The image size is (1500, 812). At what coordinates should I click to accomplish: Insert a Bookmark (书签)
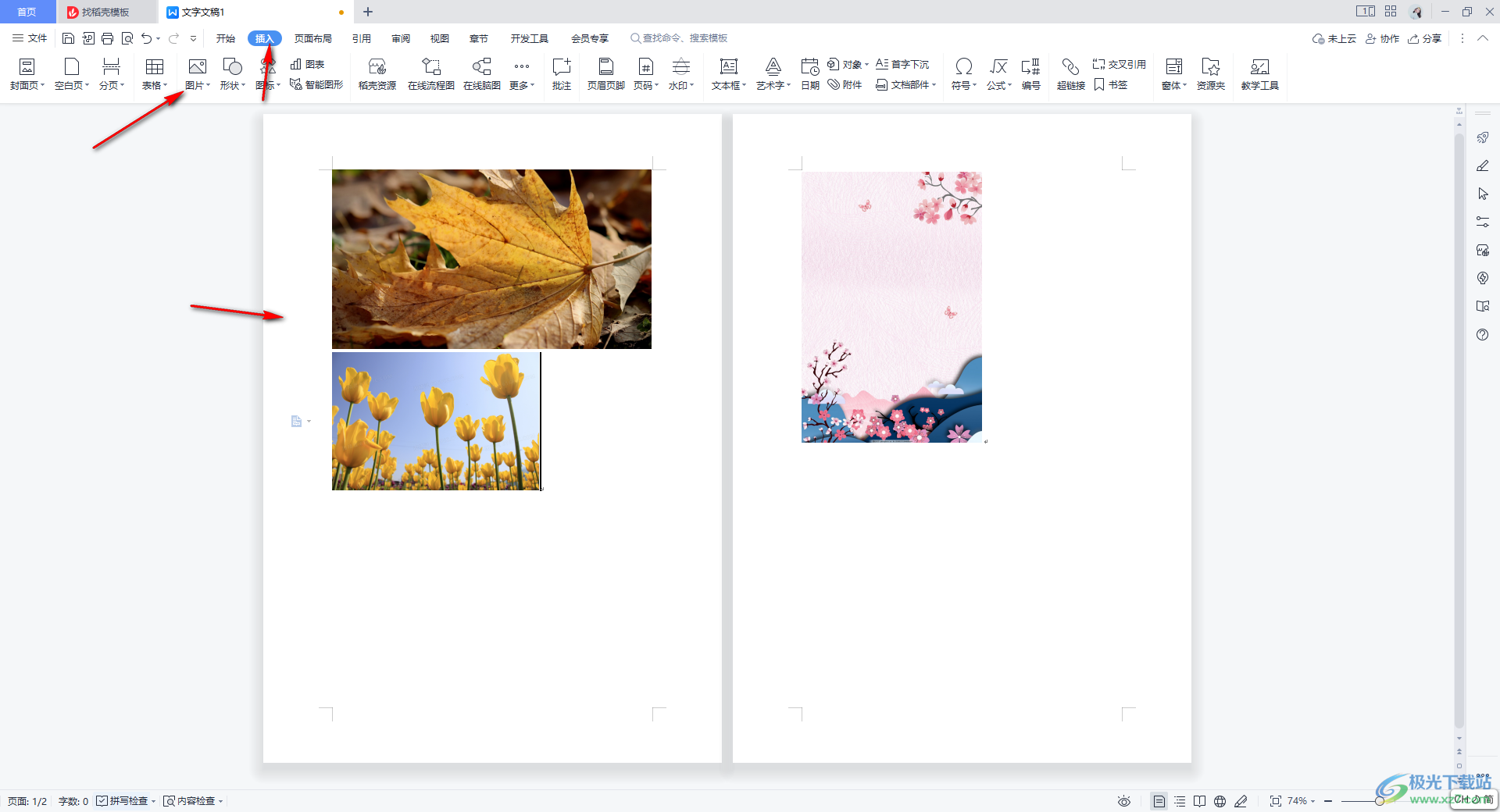tap(1111, 84)
